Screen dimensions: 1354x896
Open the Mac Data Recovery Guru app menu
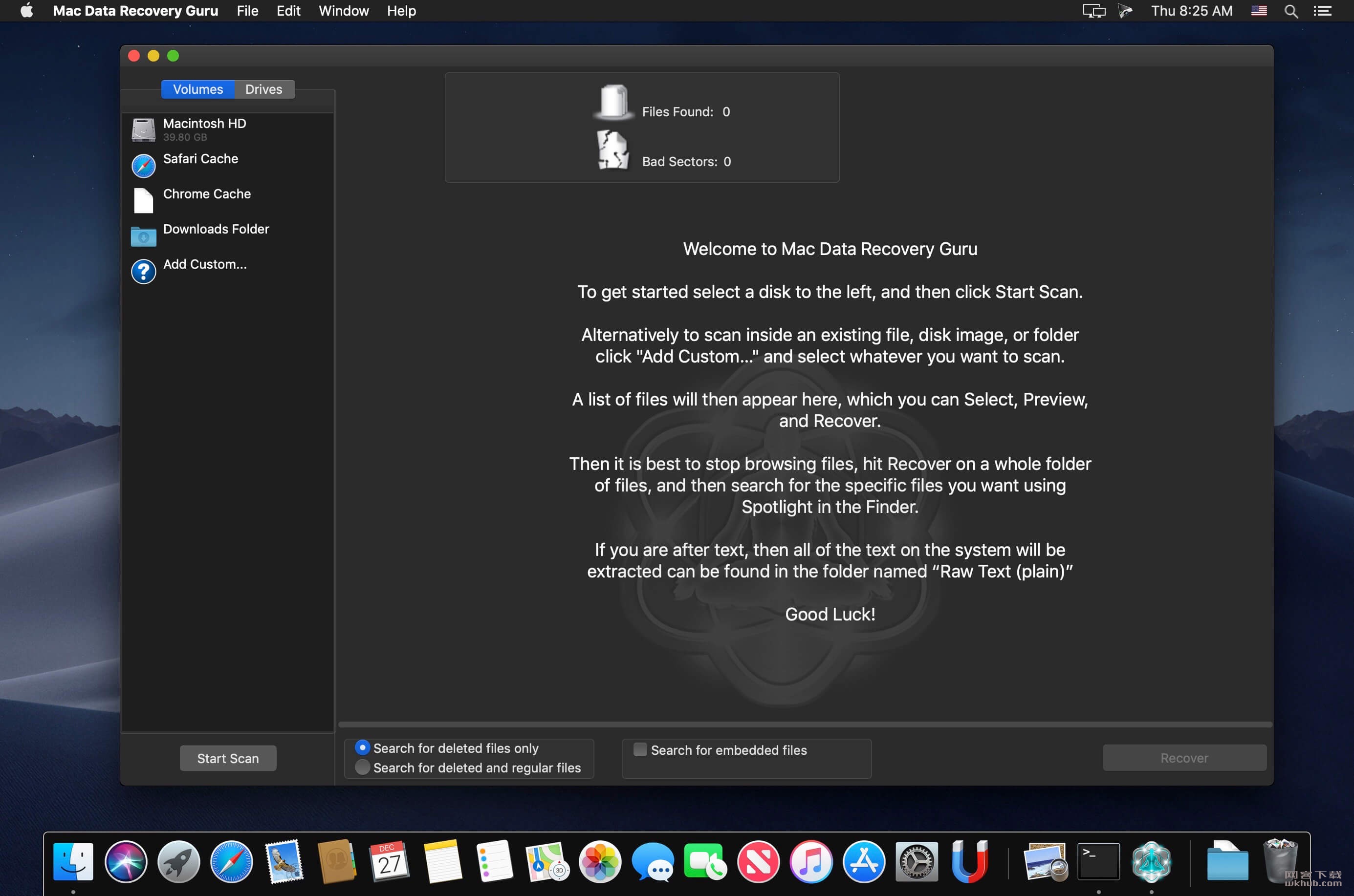tap(135, 11)
